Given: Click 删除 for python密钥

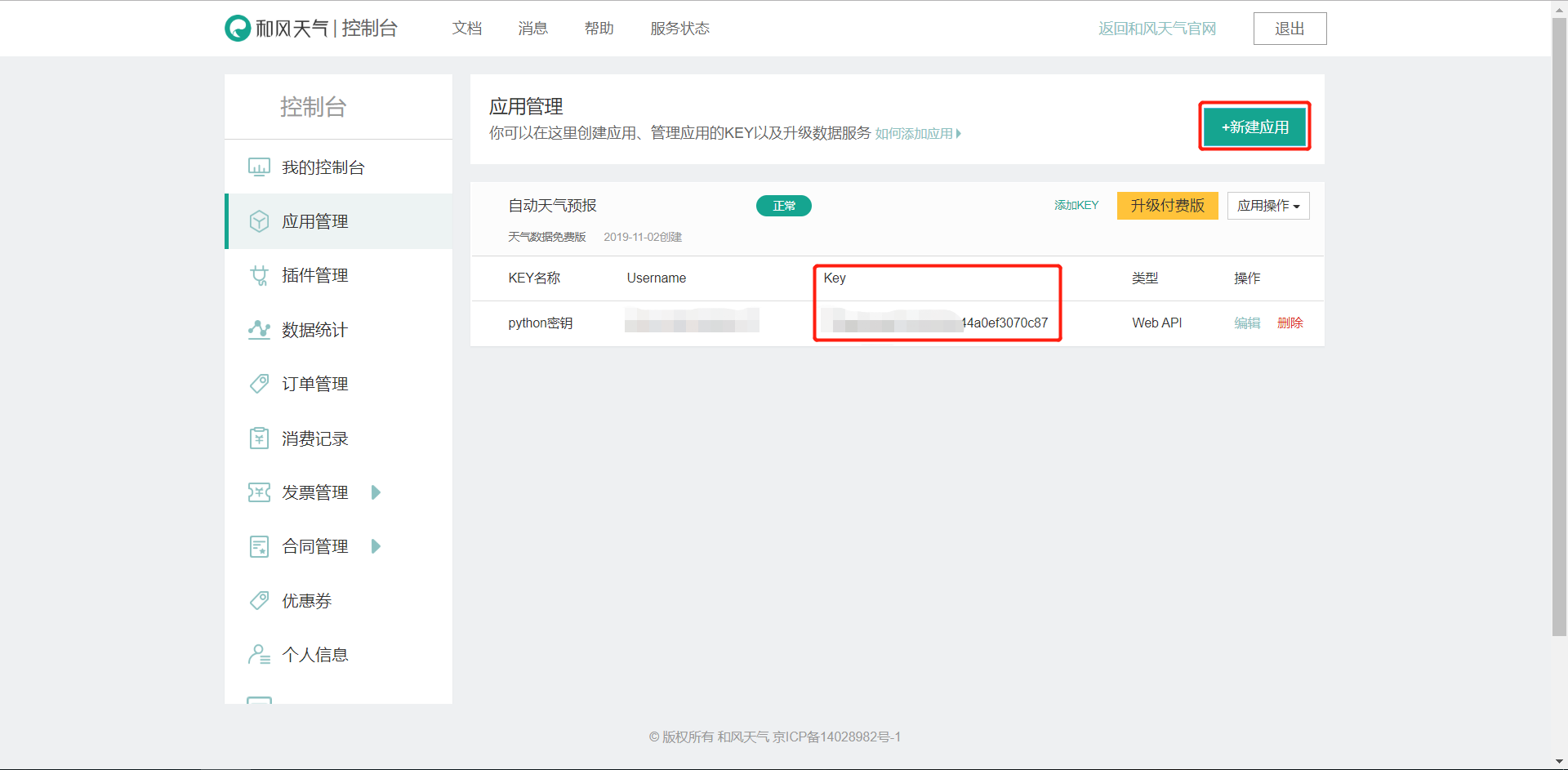Looking at the screenshot, I should pos(1290,323).
